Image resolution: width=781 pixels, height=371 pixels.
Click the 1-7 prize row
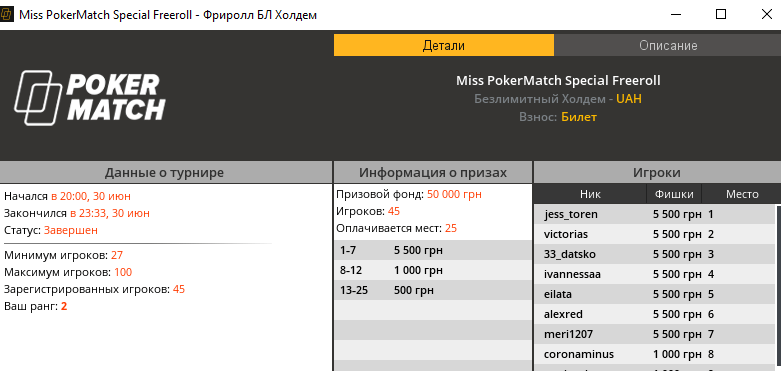(x=433, y=250)
